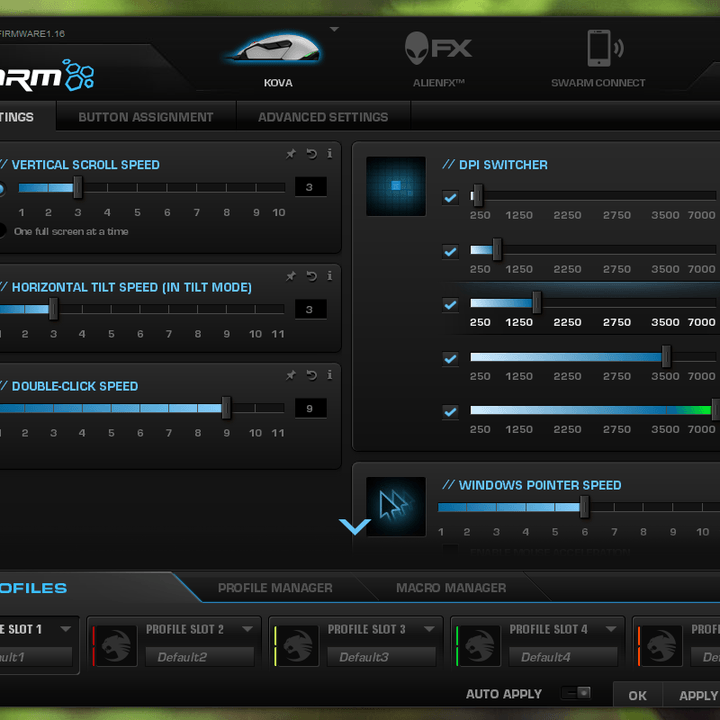
Task: Click the Swarm hexagon logo
Action: click(79, 74)
